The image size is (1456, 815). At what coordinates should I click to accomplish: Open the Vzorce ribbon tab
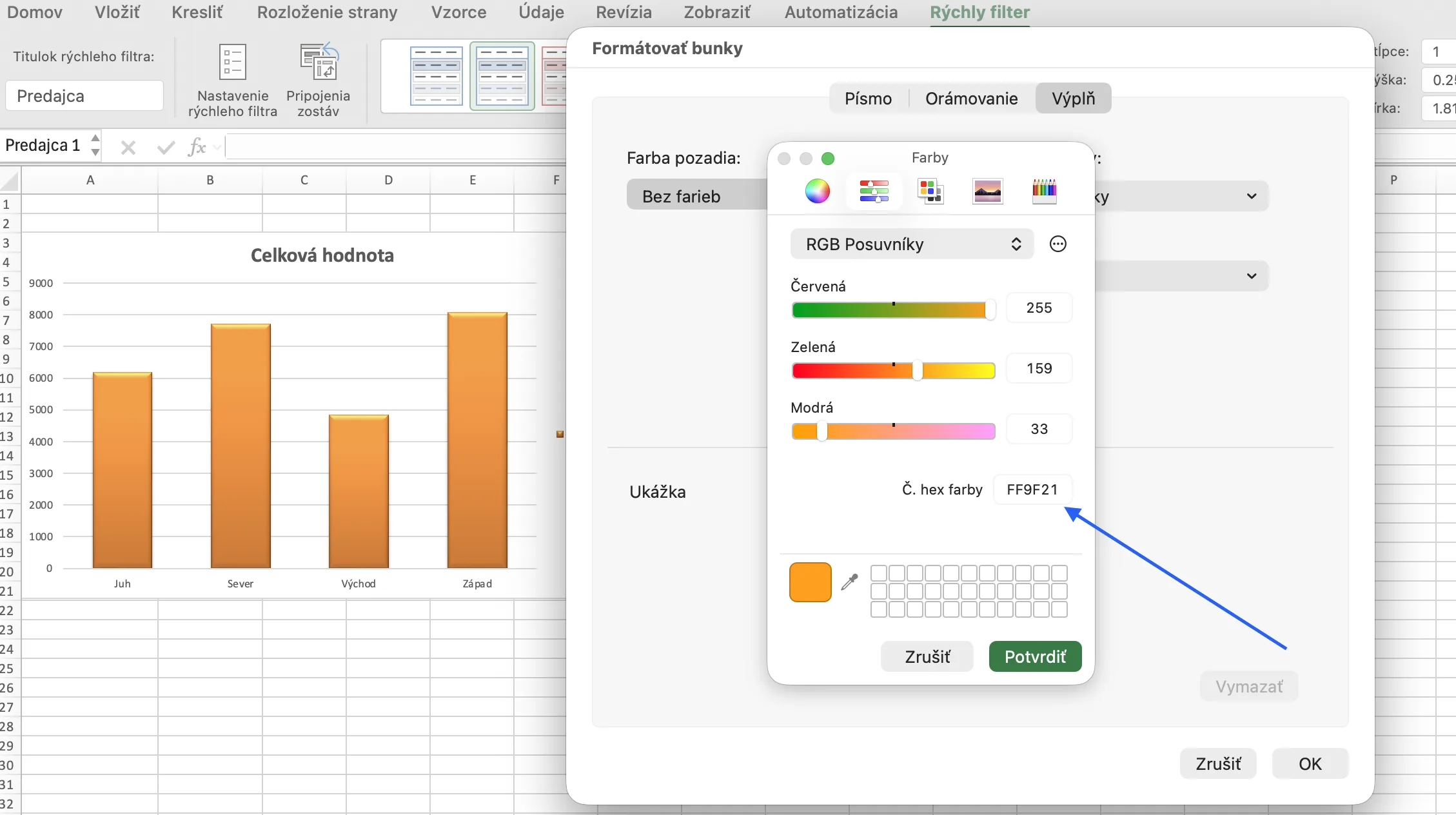[x=458, y=12]
